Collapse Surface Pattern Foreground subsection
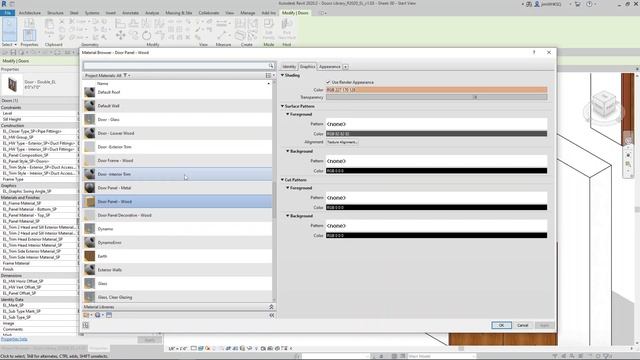 [288, 114]
